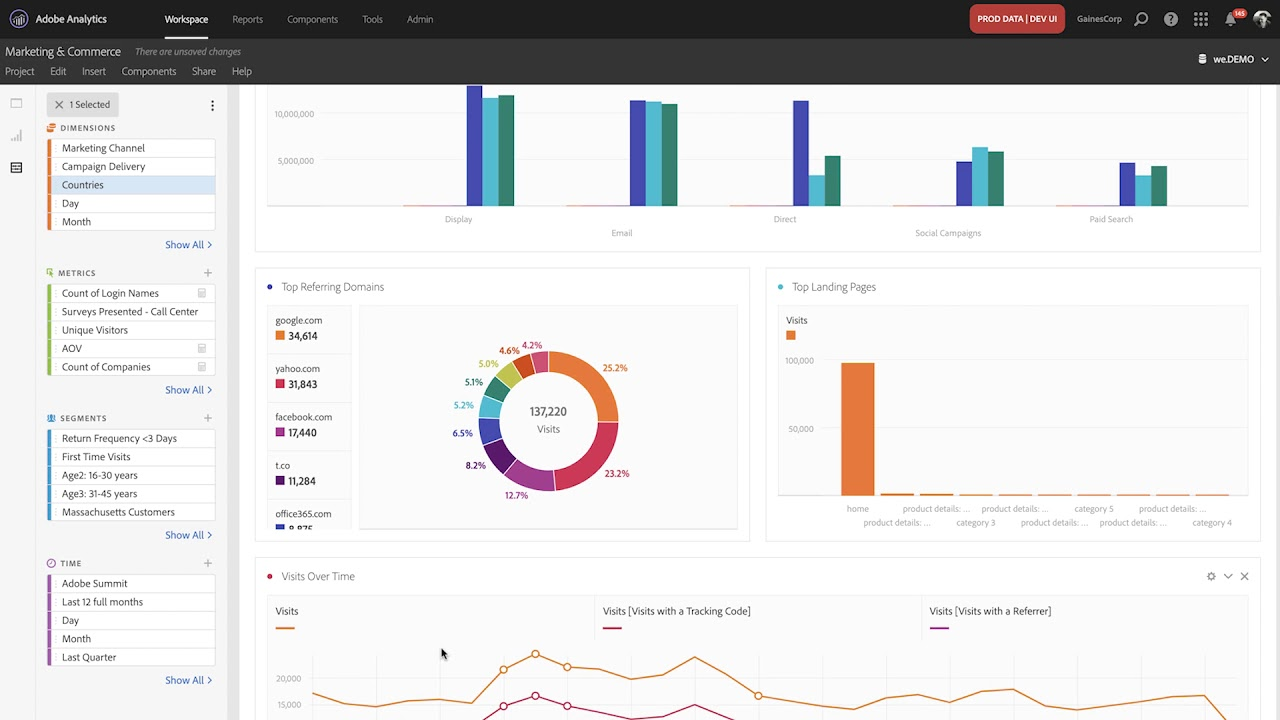Add a new metric with plus icon
1280x720 pixels.
208,273
